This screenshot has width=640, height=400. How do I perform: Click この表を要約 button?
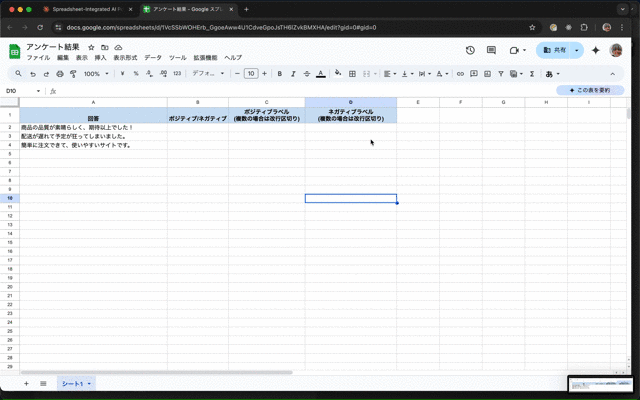590,90
